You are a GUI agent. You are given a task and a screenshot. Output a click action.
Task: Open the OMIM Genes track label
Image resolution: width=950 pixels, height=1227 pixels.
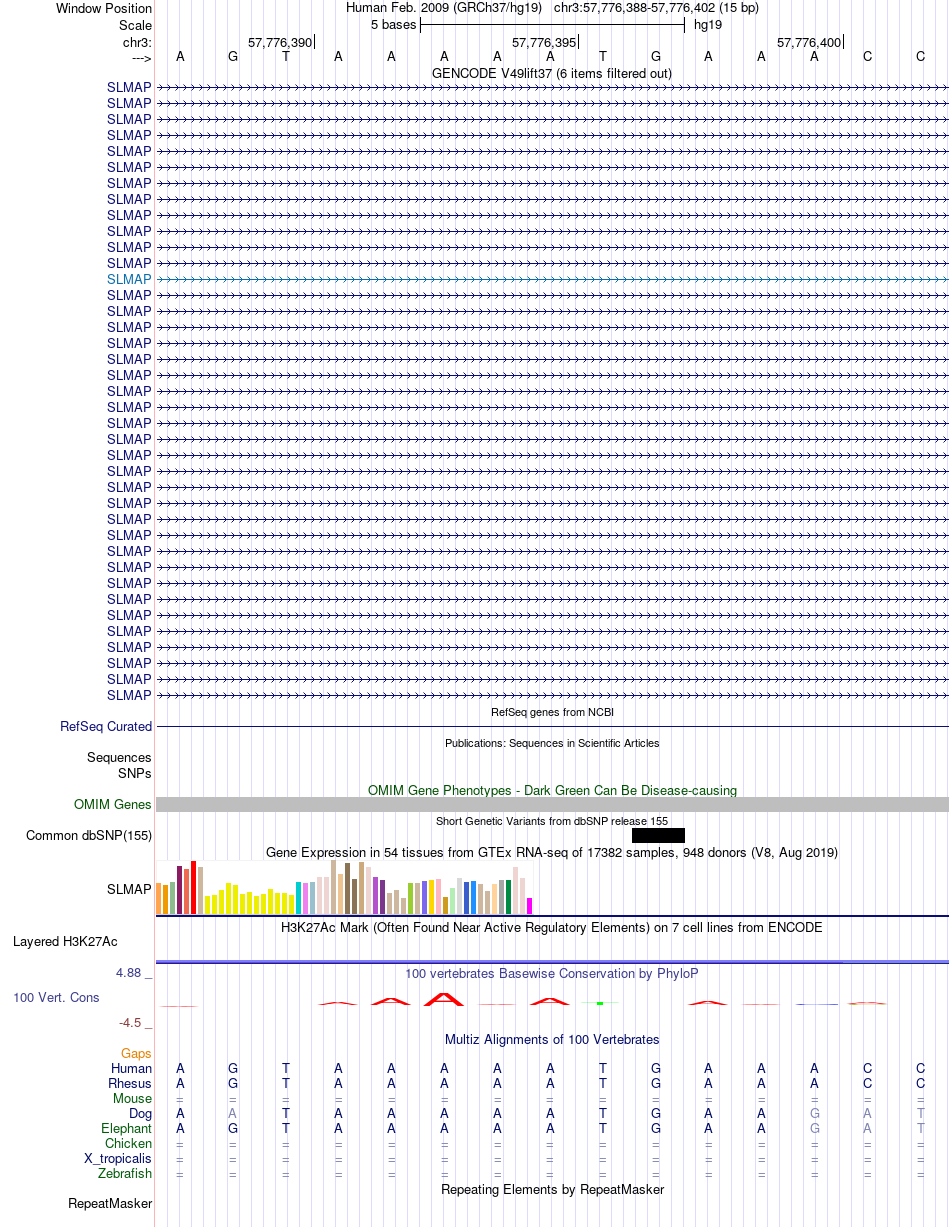[113, 804]
